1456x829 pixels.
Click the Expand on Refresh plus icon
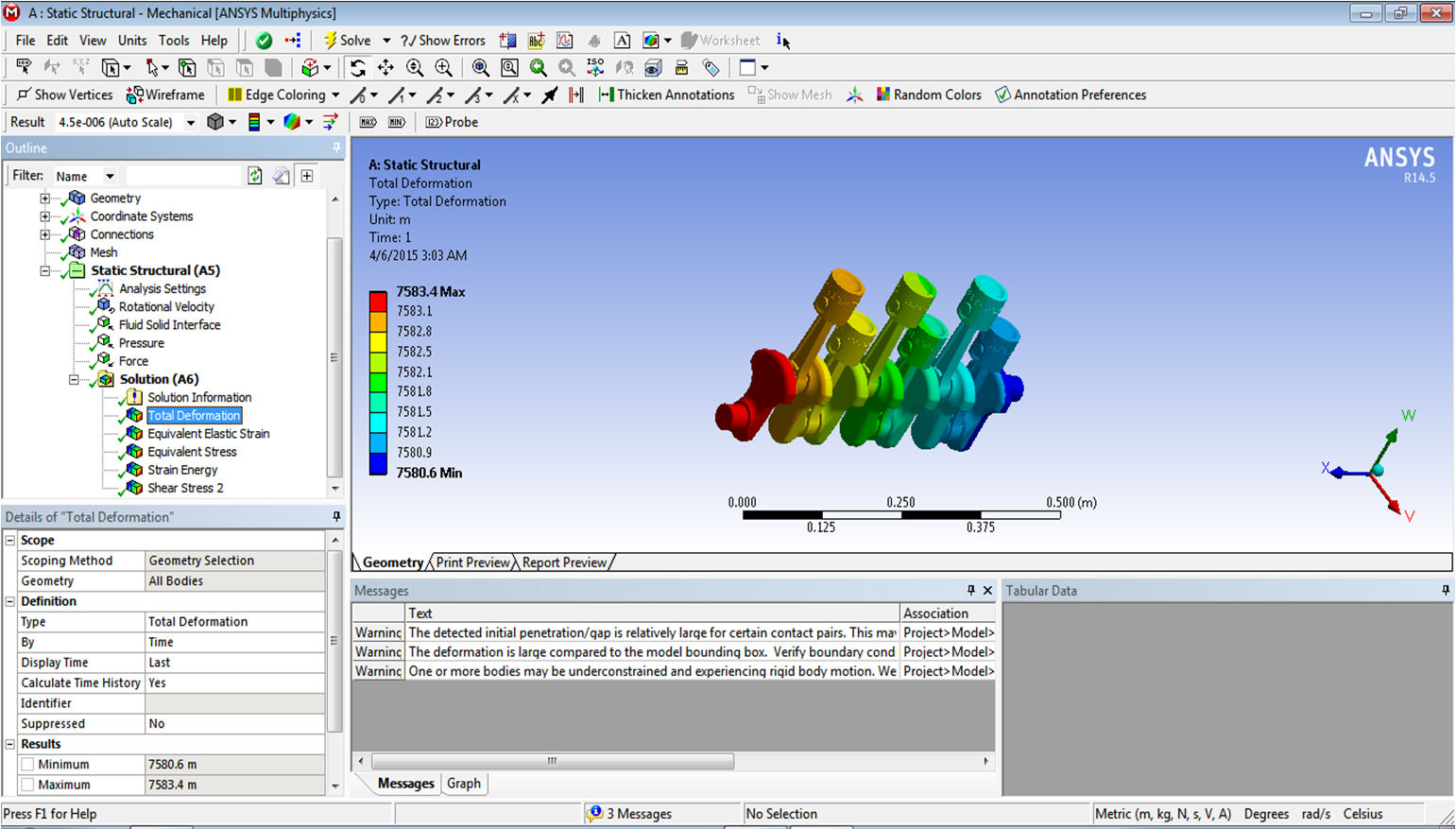307,176
